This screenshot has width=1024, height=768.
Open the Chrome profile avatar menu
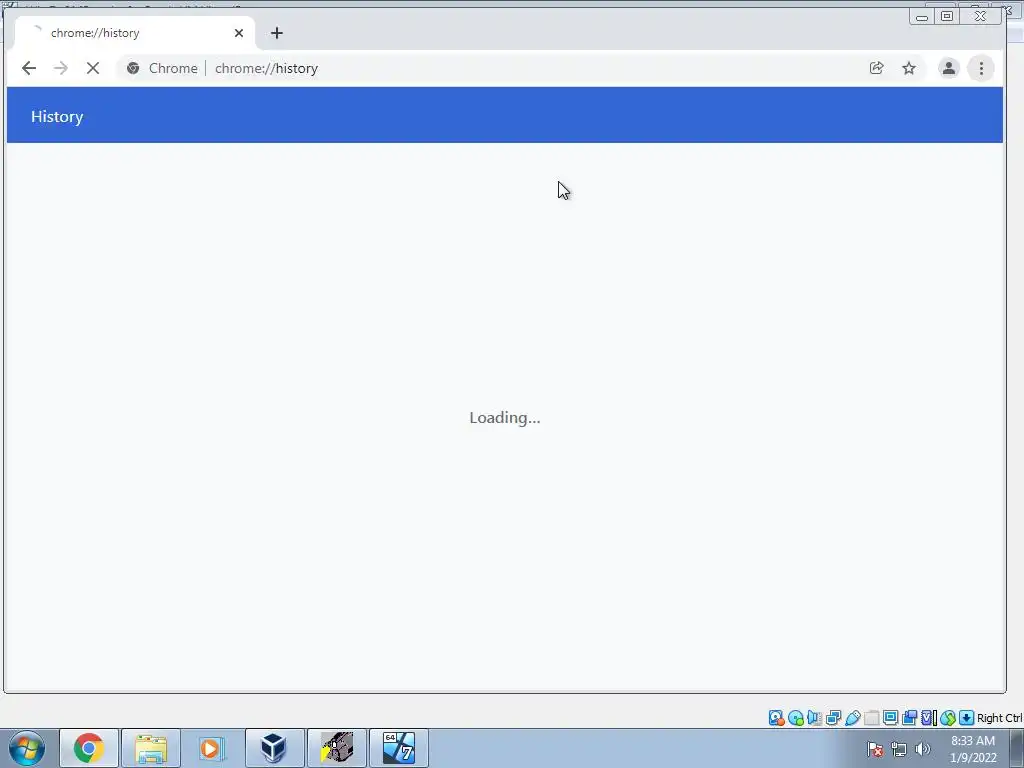[x=948, y=68]
